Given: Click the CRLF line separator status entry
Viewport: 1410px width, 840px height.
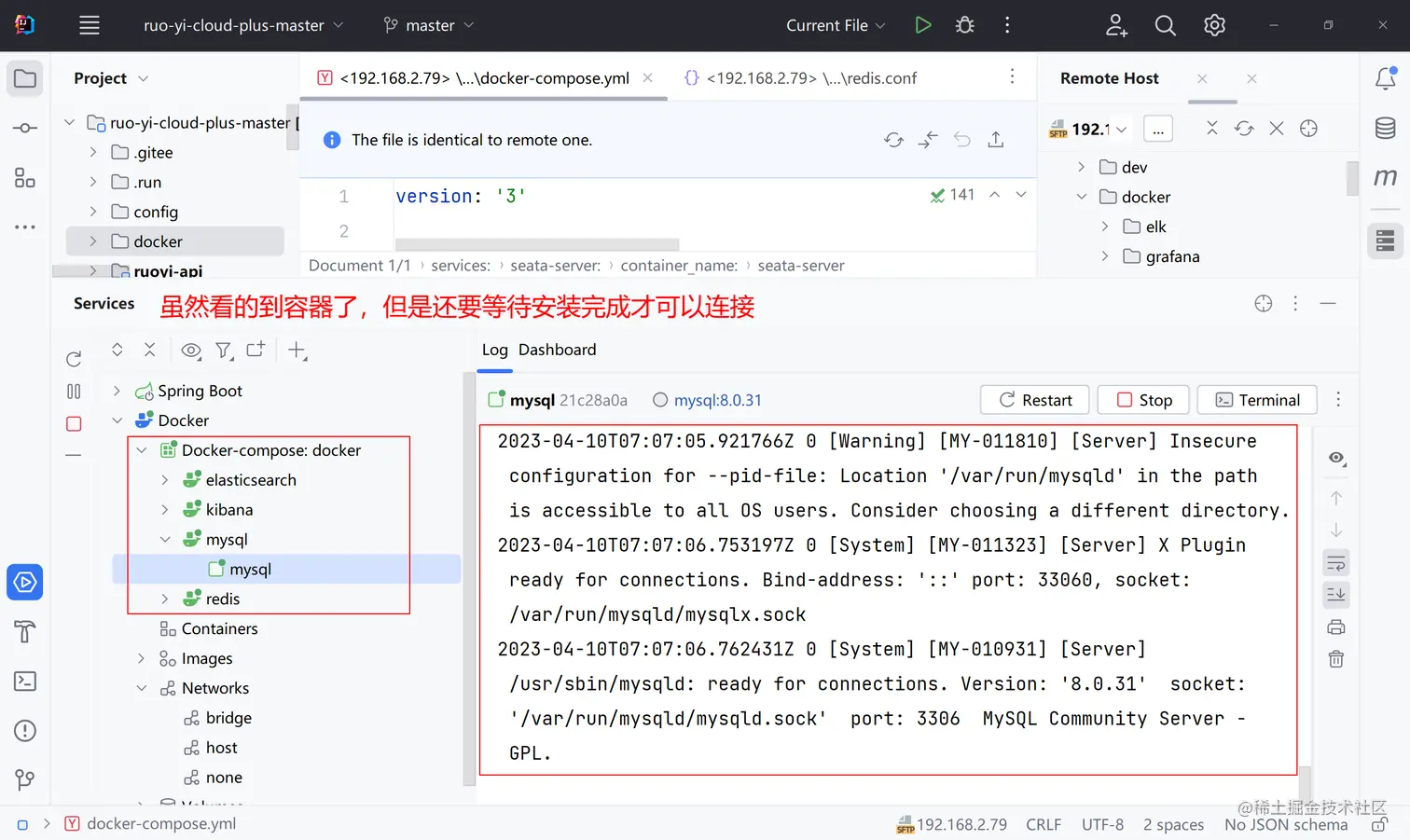Looking at the screenshot, I should [1044, 824].
